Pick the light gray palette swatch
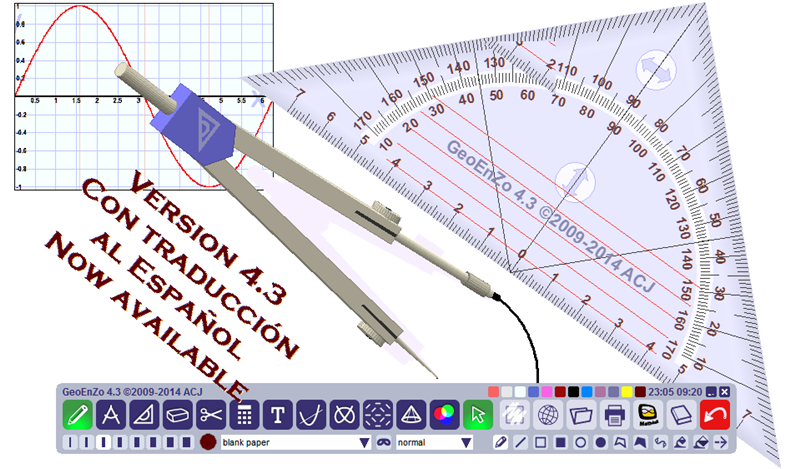Screen dimensions: 800x469 (507, 392)
